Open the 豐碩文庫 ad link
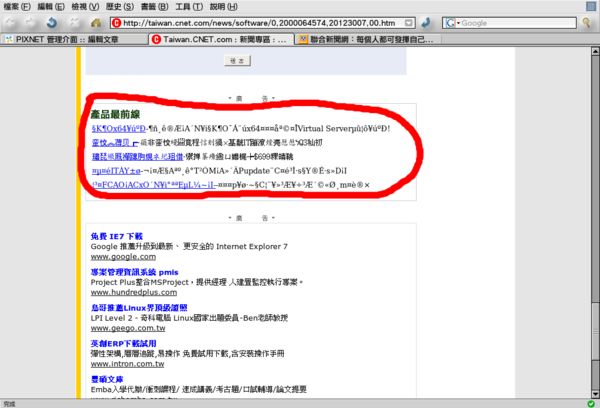Image resolution: width=600 pixels, height=408 pixels. (x=107, y=380)
